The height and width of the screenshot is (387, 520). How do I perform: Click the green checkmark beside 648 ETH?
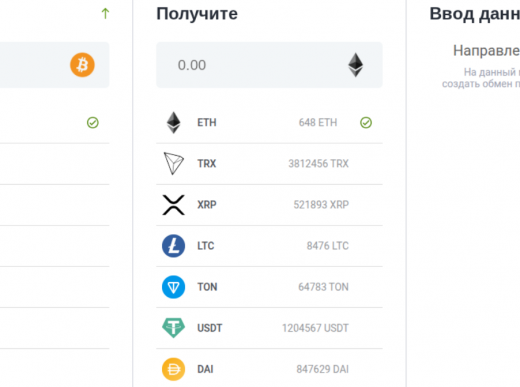tap(366, 123)
